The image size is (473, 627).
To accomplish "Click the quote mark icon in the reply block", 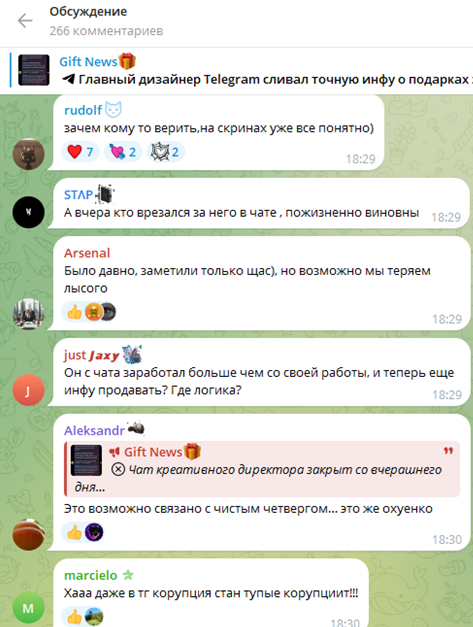I will (448, 451).
